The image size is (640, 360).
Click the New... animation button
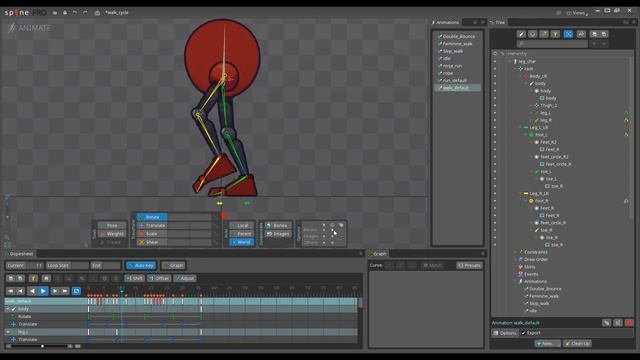547,344
